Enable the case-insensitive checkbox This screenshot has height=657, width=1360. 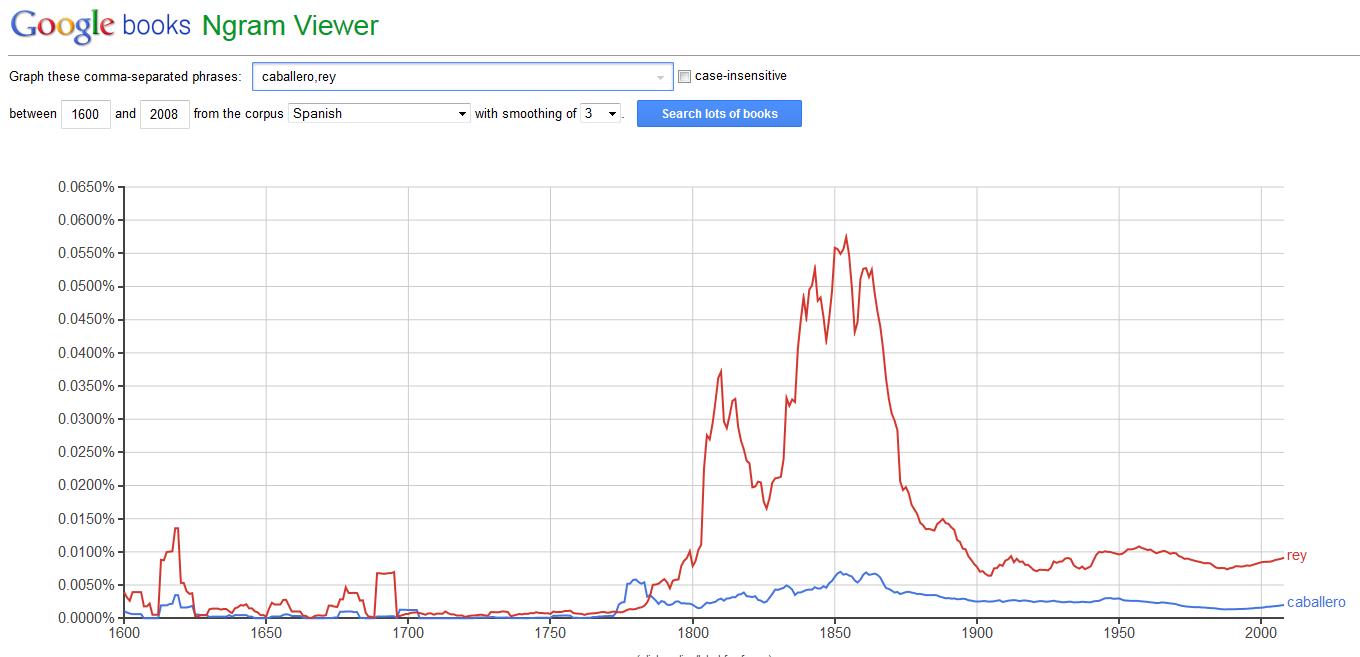click(x=684, y=76)
